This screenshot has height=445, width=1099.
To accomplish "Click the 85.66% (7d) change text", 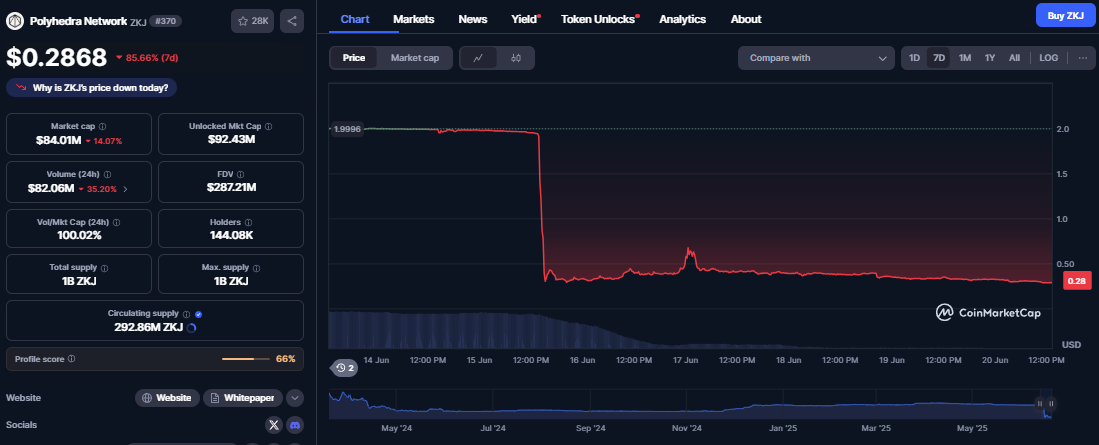I will (x=147, y=57).
